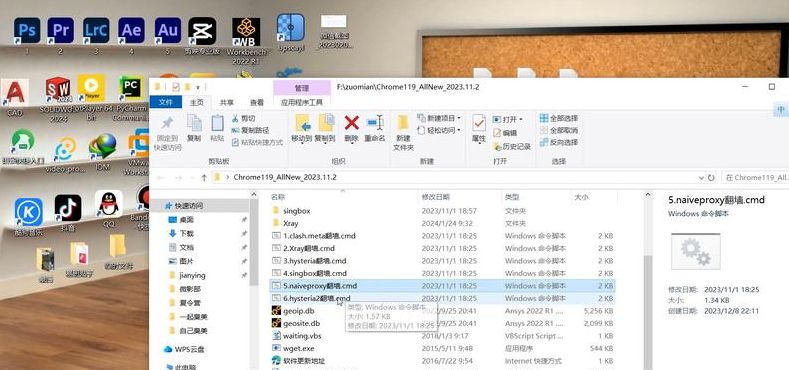Click the Move to icon
The image size is (789, 370).
pyautogui.click(x=302, y=123)
